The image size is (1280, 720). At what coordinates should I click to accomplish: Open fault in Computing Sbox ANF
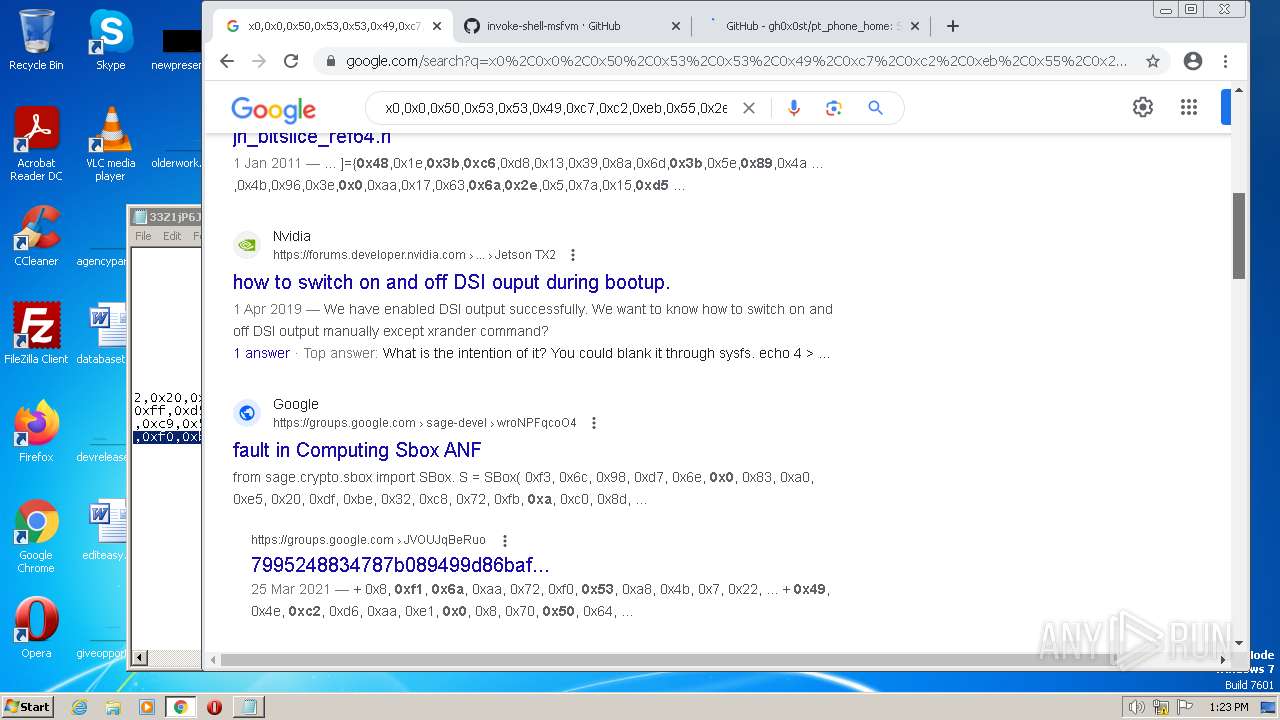point(357,450)
